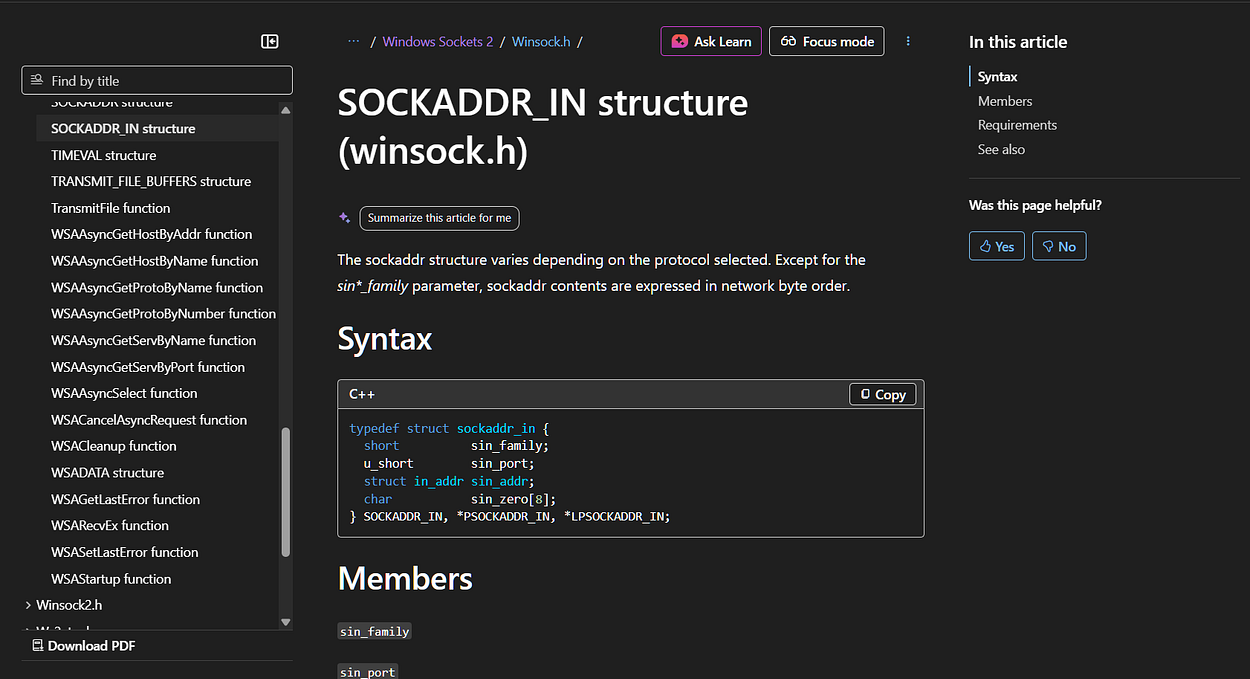1250x679 pixels.
Task: Click the Members section heading
Action: point(405,578)
